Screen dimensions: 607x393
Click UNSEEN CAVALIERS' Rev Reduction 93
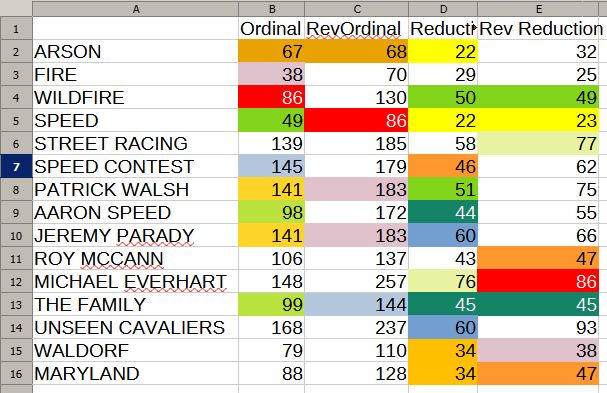538,328
